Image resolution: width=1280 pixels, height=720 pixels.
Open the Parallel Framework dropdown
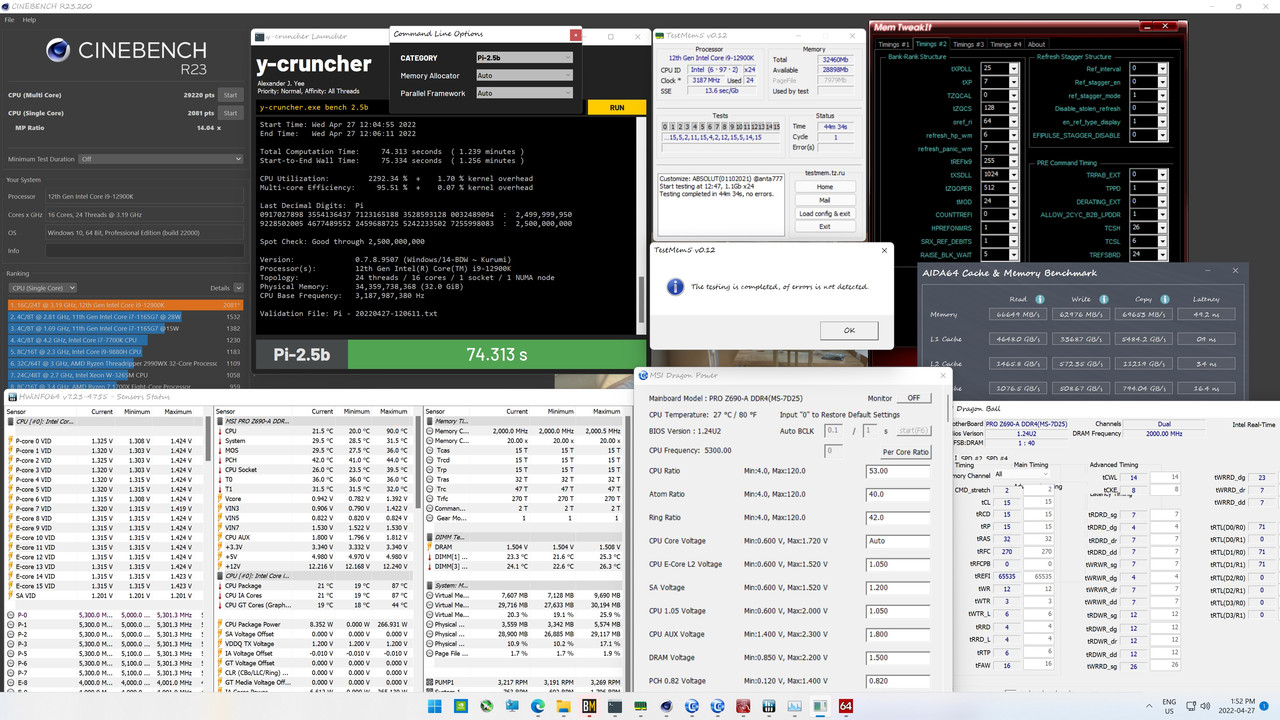click(523, 93)
